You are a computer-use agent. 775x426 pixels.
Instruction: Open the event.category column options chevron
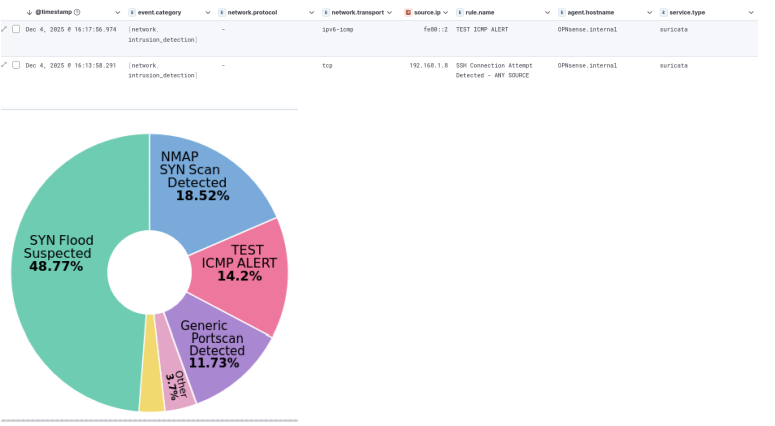pyautogui.click(x=207, y=12)
